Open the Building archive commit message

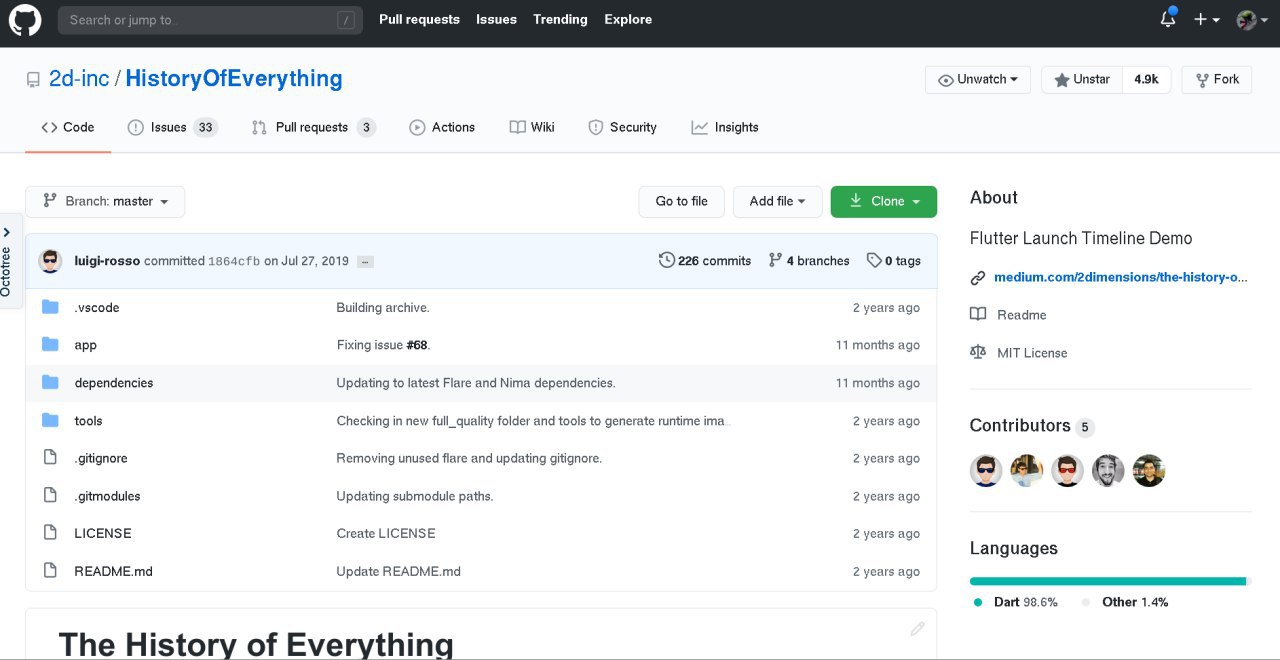point(383,308)
